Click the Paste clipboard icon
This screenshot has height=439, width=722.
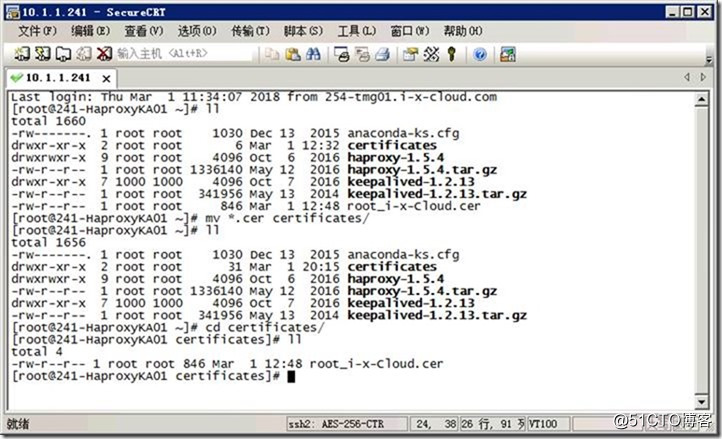(292, 54)
